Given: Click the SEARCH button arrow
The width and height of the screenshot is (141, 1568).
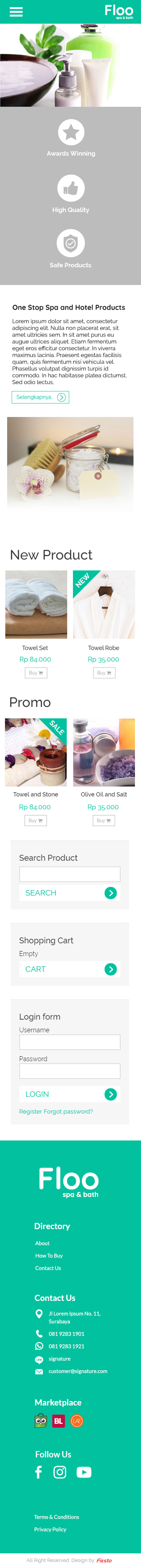Looking at the screenshot, I should coord(111,892).
